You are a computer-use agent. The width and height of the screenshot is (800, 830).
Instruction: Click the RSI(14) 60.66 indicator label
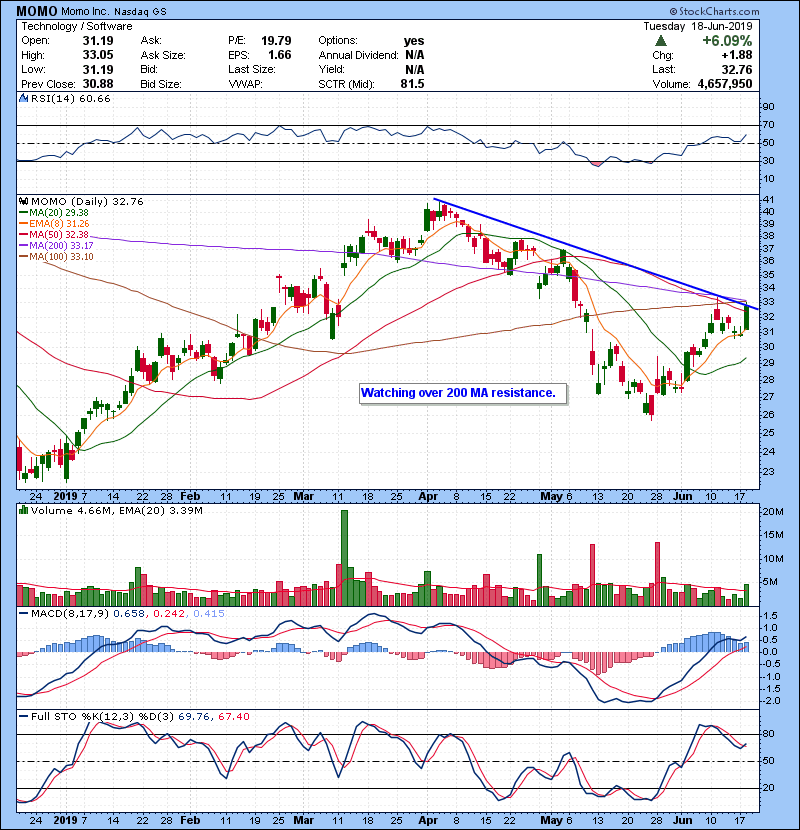click(x=70, y=98)
